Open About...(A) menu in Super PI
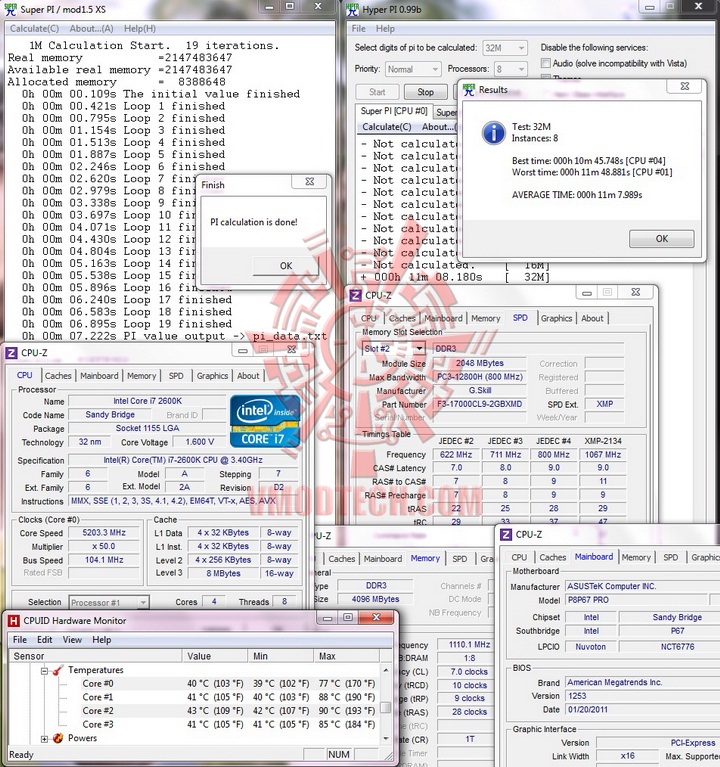 point(91,29)
